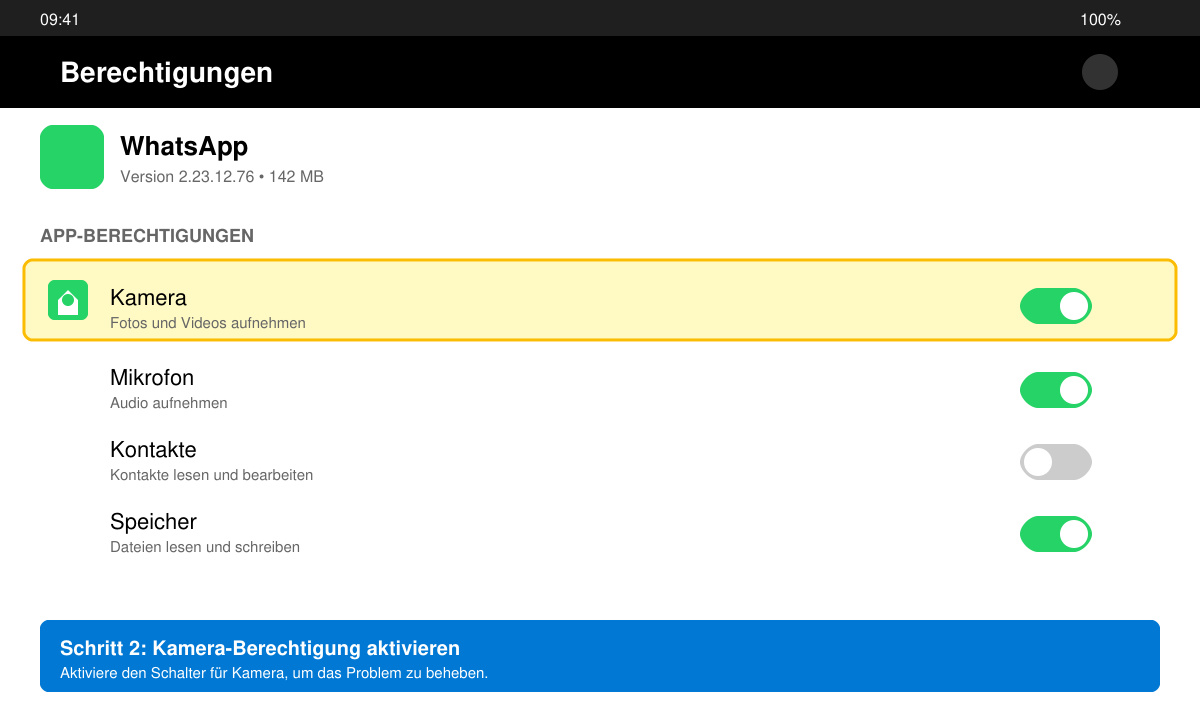
Task: Click the Schritt 2 instruction banner
Action: pyautogui.click(x=600, y=656)
